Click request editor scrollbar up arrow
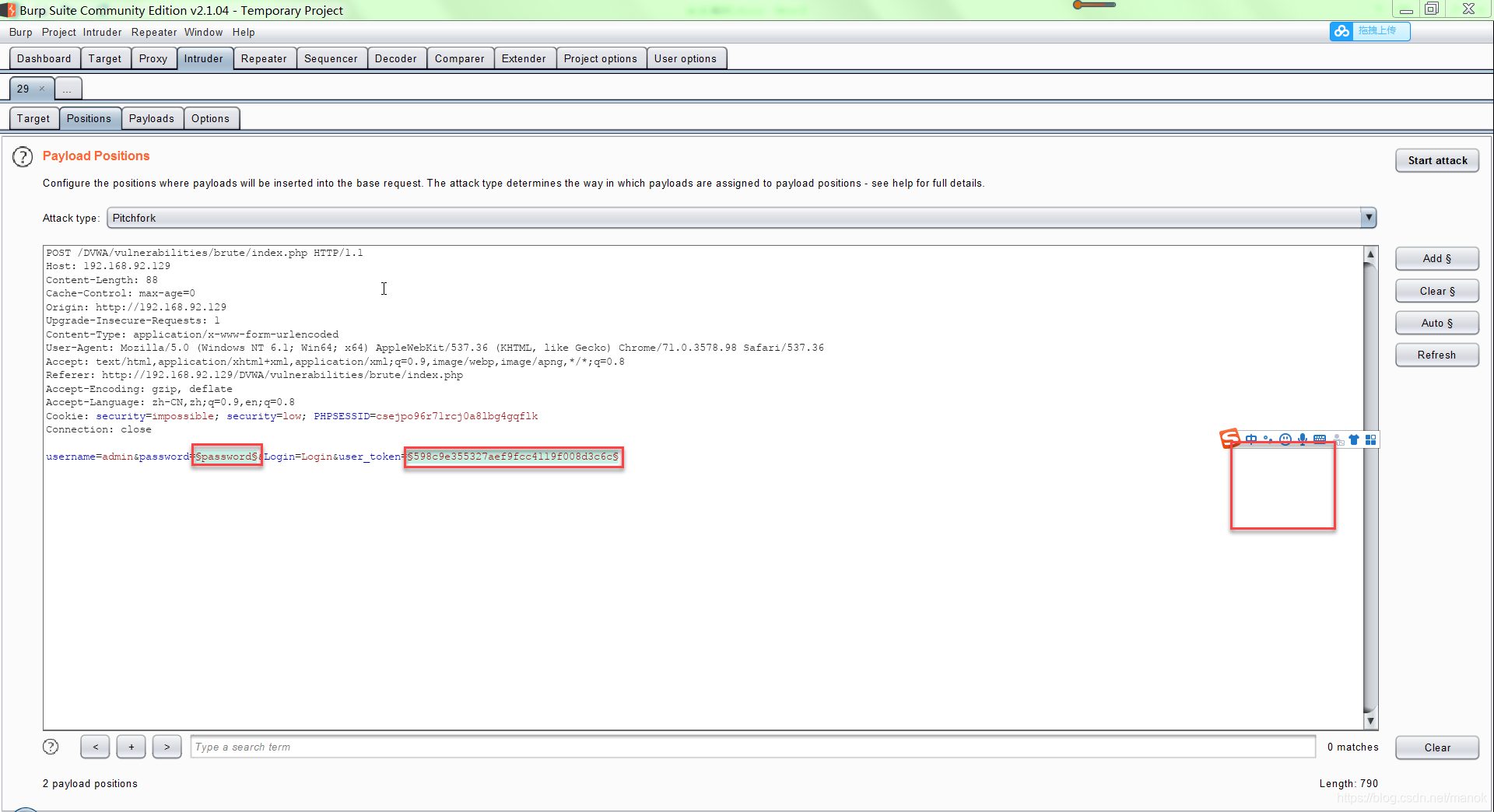Screen dimensions: 1494x812 tap(1370, 254)
